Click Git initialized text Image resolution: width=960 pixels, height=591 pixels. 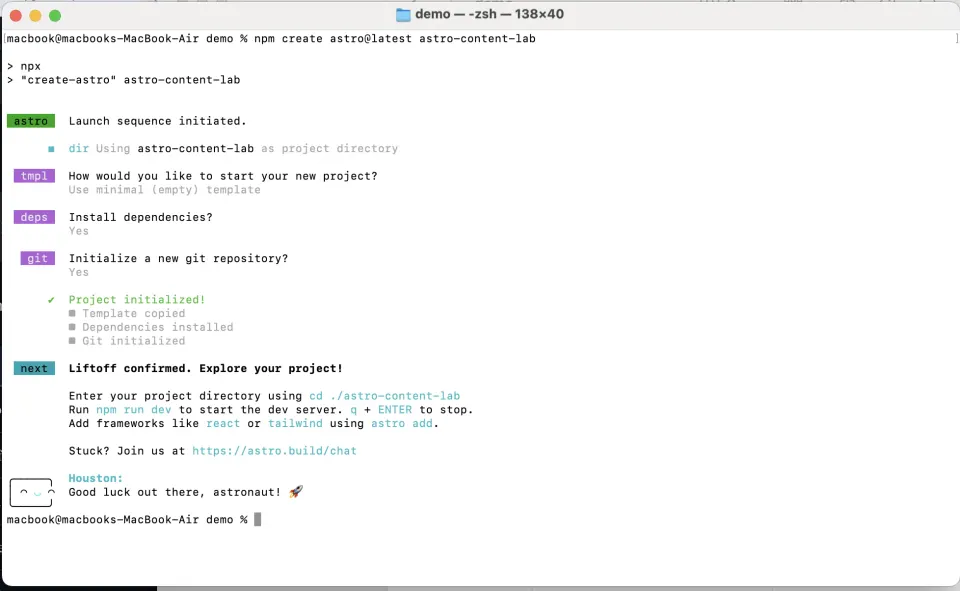[133, 341]
